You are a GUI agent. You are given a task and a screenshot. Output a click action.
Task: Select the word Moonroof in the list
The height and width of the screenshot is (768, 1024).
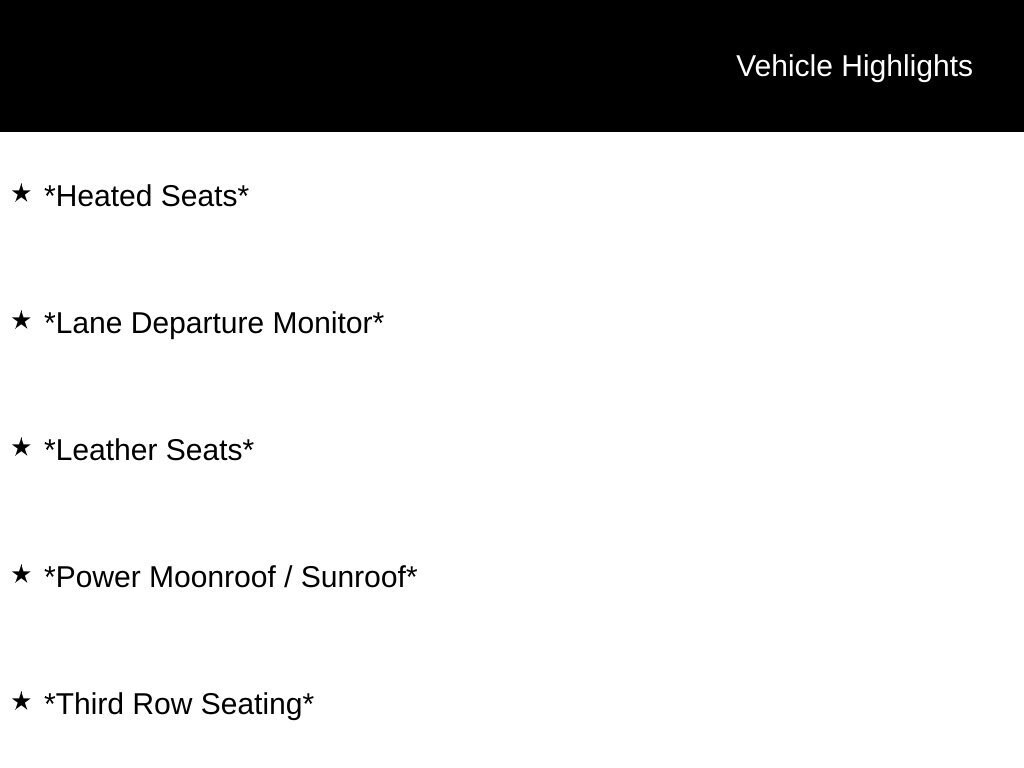pyautogui.click(x=213, y=577)
